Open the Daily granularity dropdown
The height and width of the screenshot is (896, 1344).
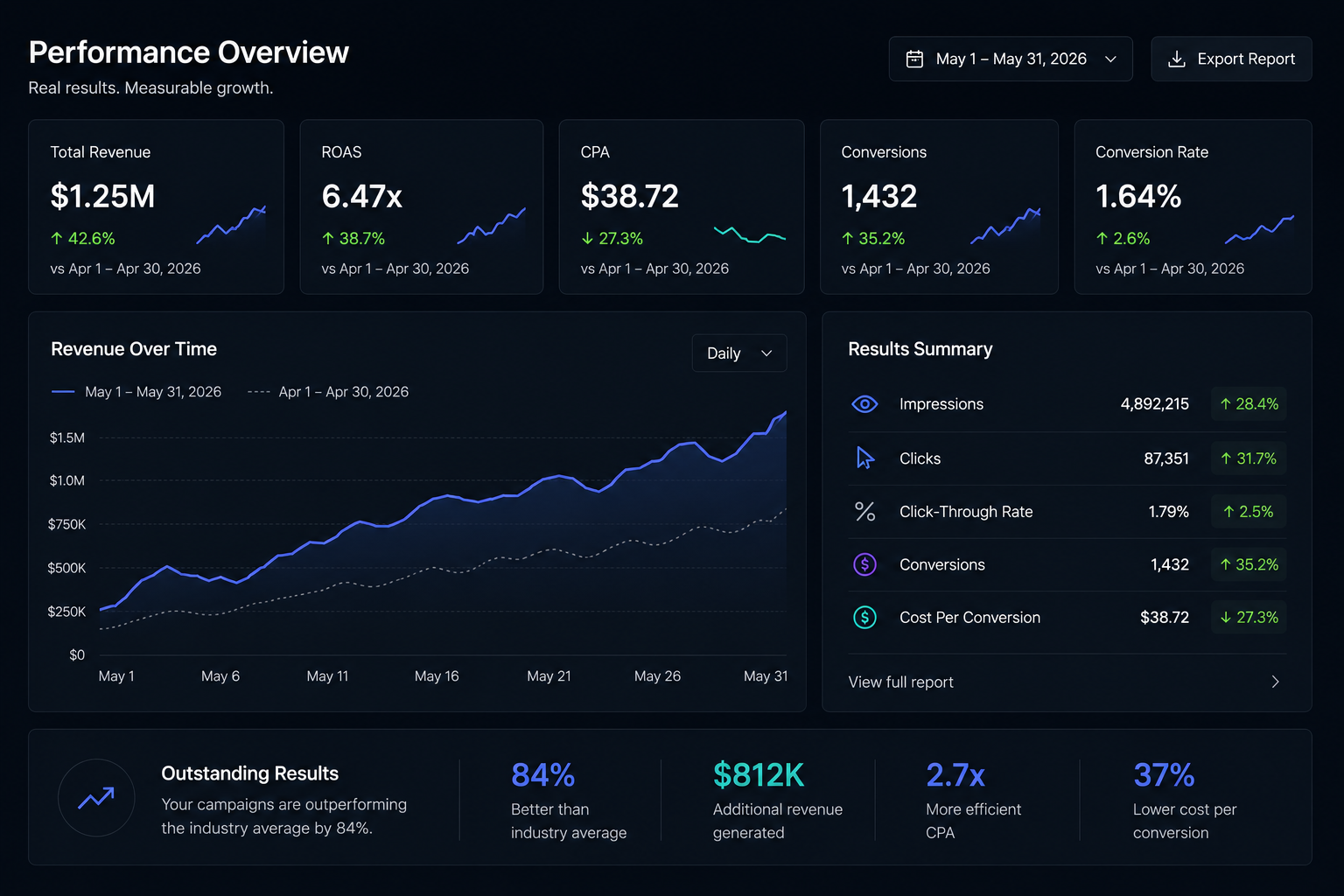point(739,353)
